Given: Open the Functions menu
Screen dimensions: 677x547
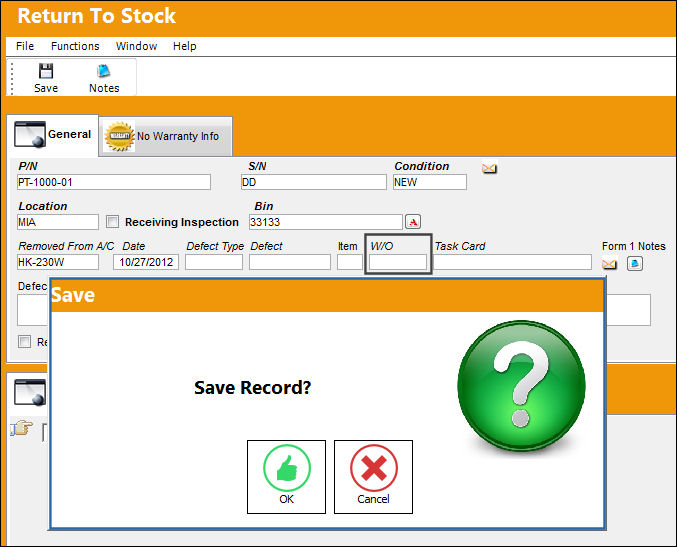Looking at the screenshot, I should point(75,46).
